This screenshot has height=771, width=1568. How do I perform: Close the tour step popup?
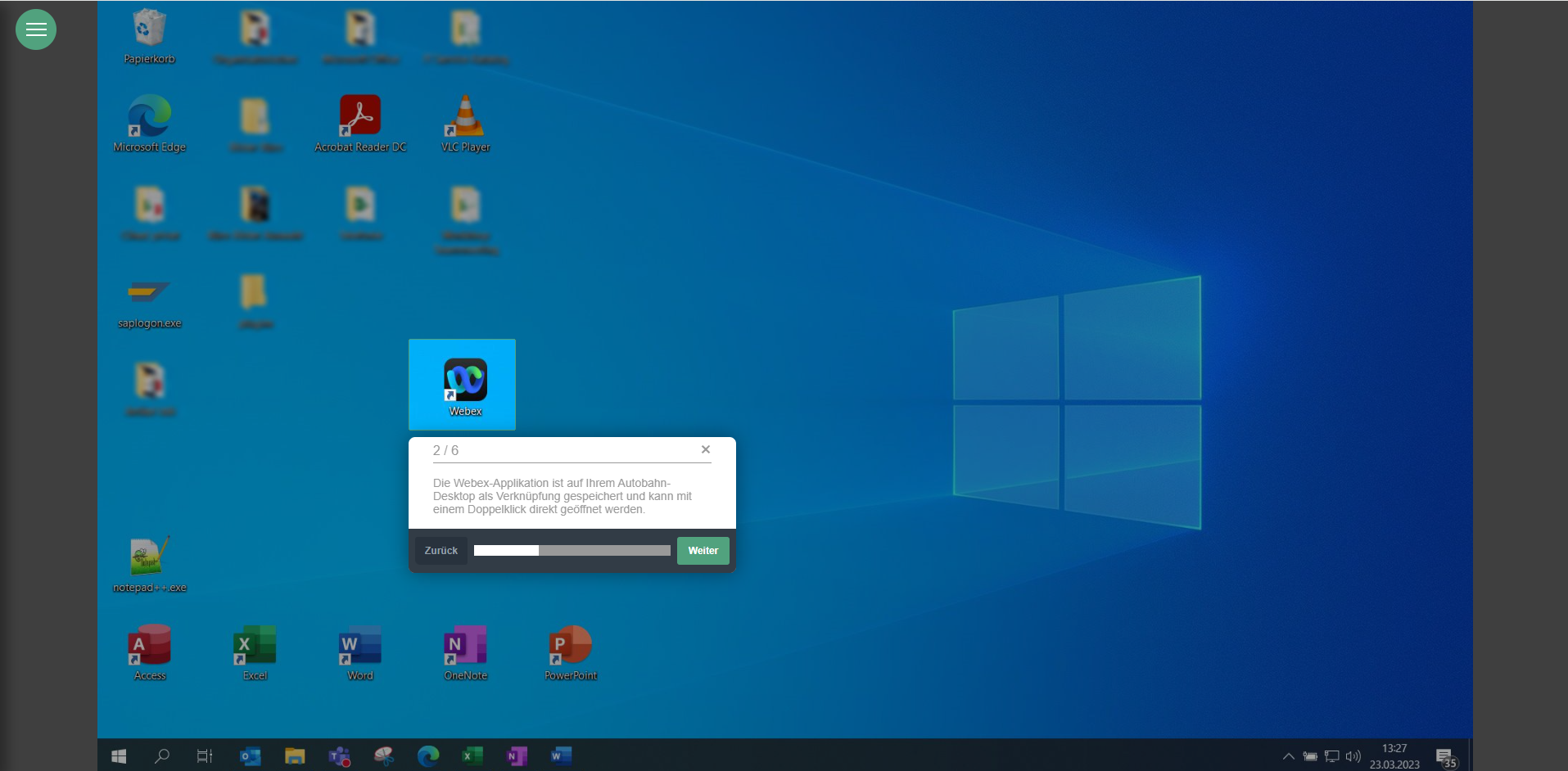click(705, 449)
